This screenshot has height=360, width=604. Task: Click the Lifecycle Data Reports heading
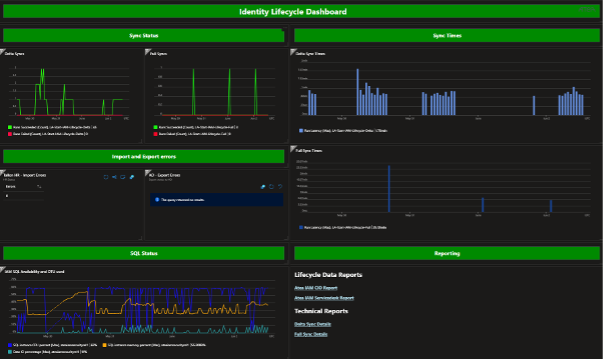click(x=328, y=275)
